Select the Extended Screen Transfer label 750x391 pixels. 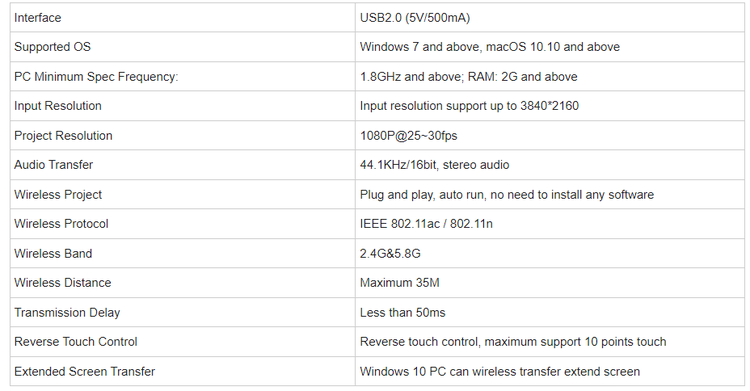(85, 371)
